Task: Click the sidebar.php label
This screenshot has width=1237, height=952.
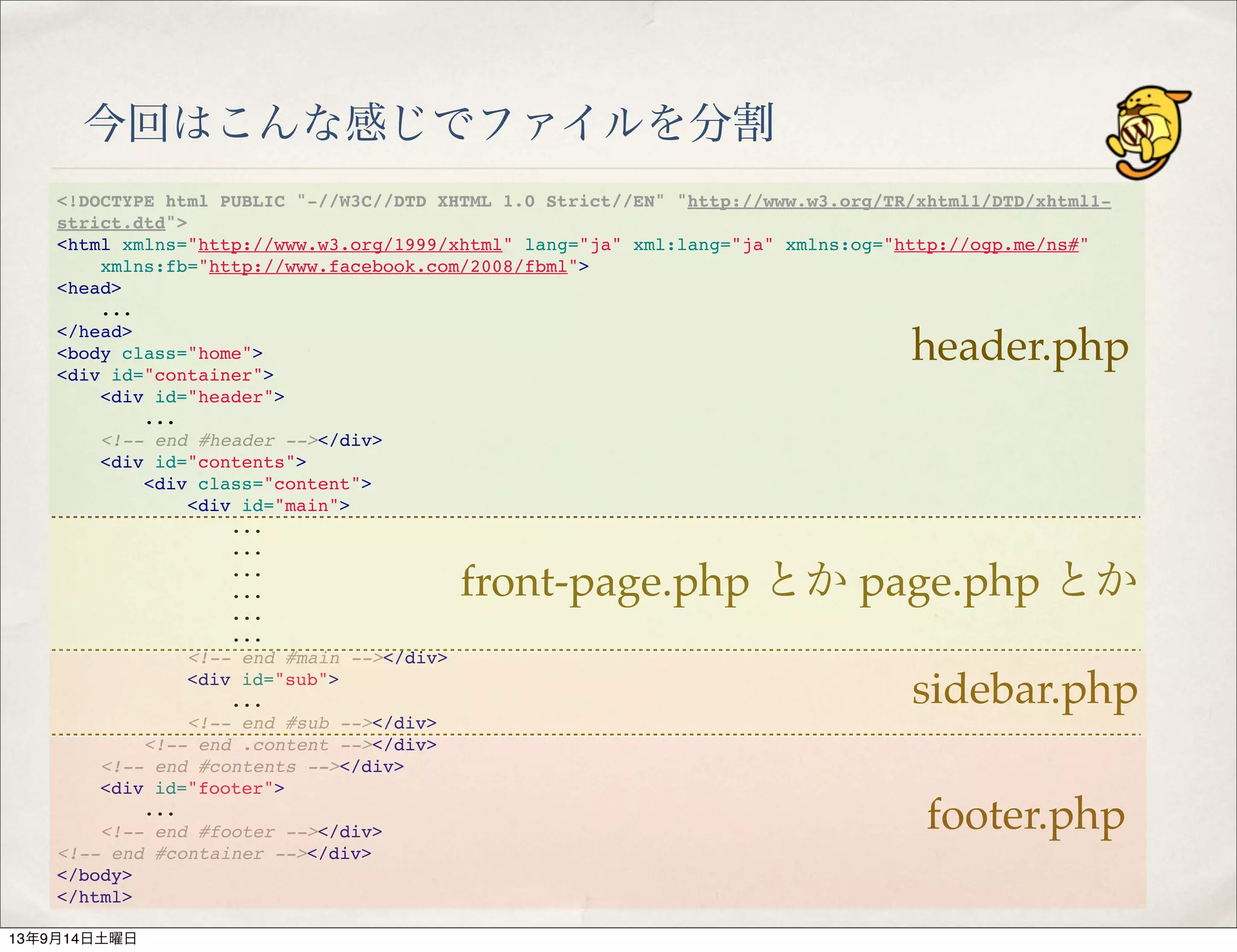Action: [x=1024, y=690]
